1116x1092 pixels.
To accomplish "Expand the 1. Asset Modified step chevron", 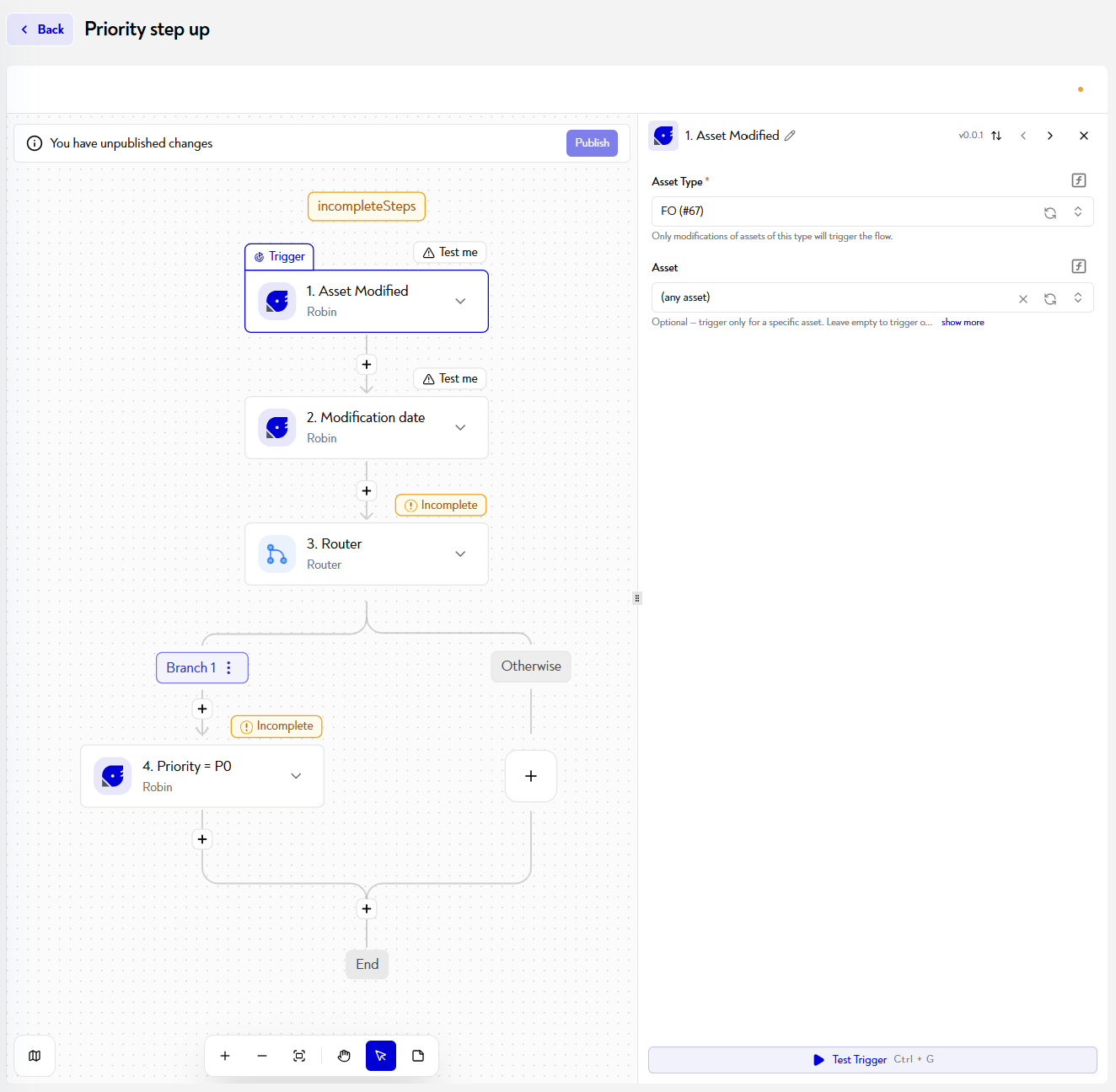I will click(x=460, y=301).
